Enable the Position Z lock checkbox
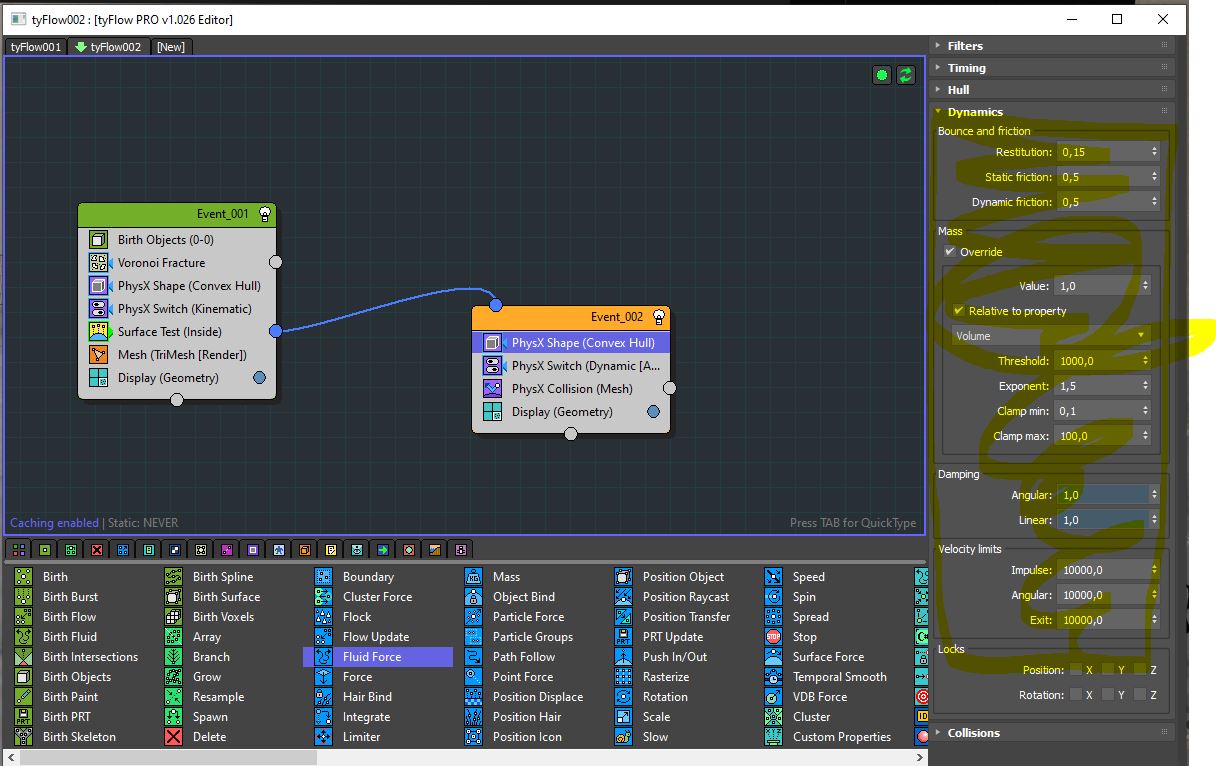The height and width of the screenshot is (766, 1216). tap(1140, 670)
